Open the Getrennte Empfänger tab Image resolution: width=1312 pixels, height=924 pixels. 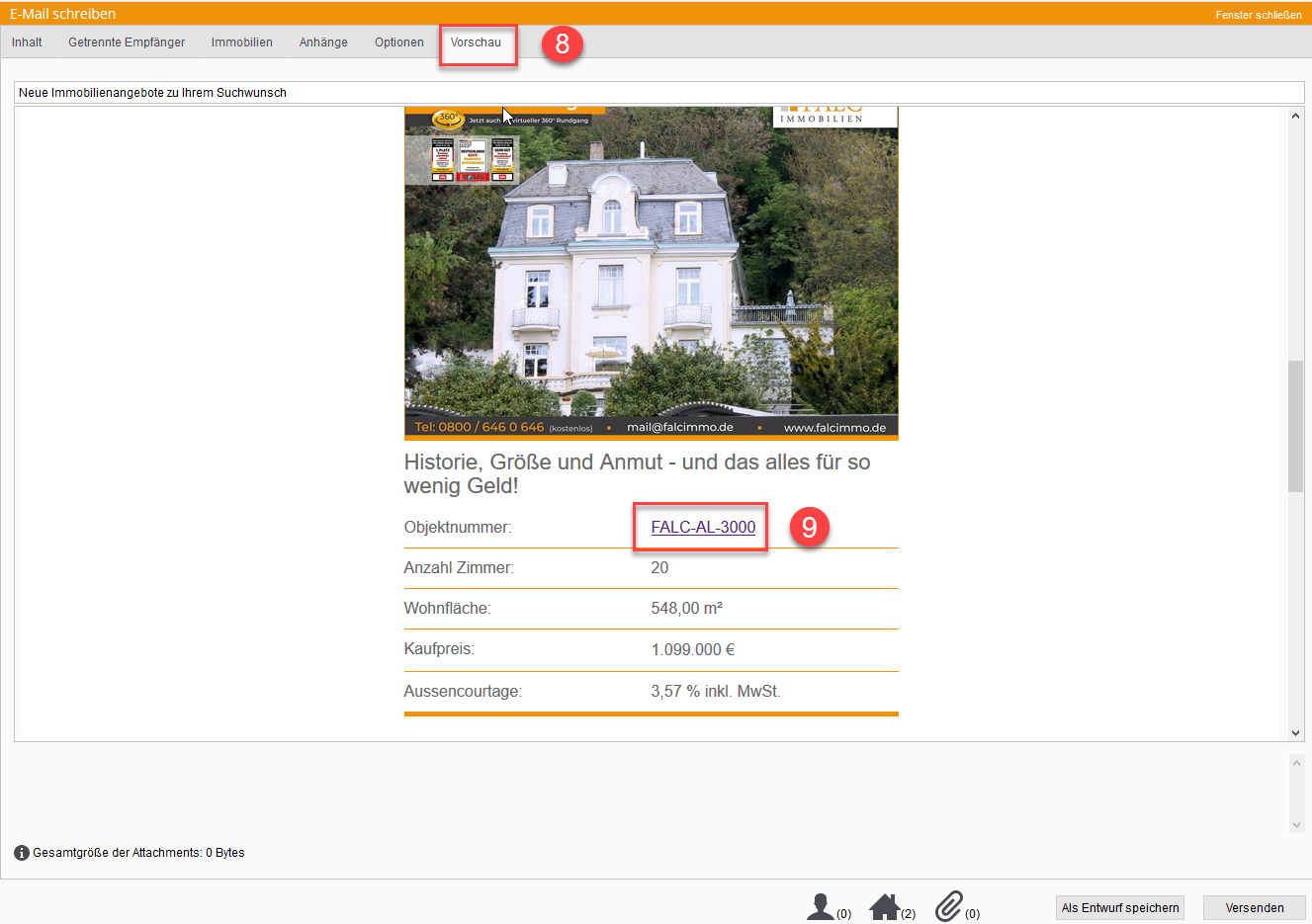tap(127, 42)
